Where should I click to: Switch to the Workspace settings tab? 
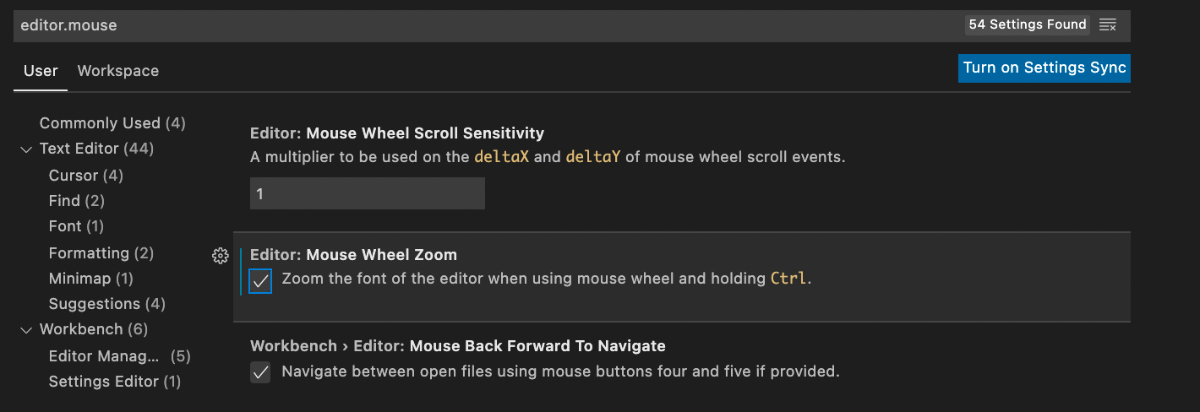coord(118,71)
